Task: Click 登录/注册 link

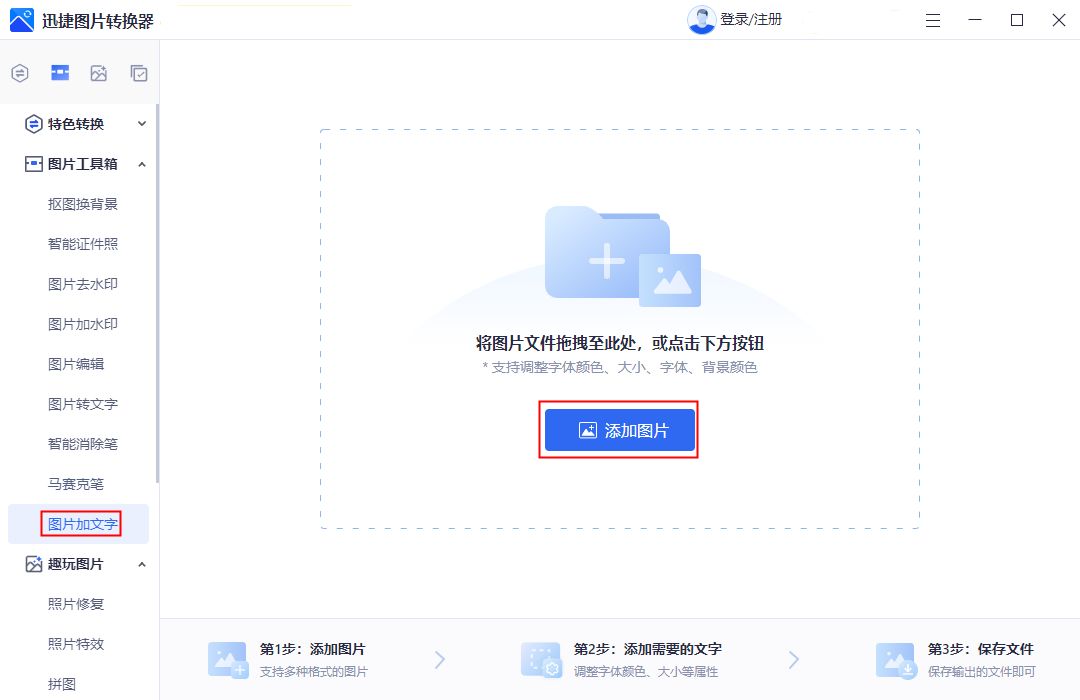Action: (x=751, y=20)
